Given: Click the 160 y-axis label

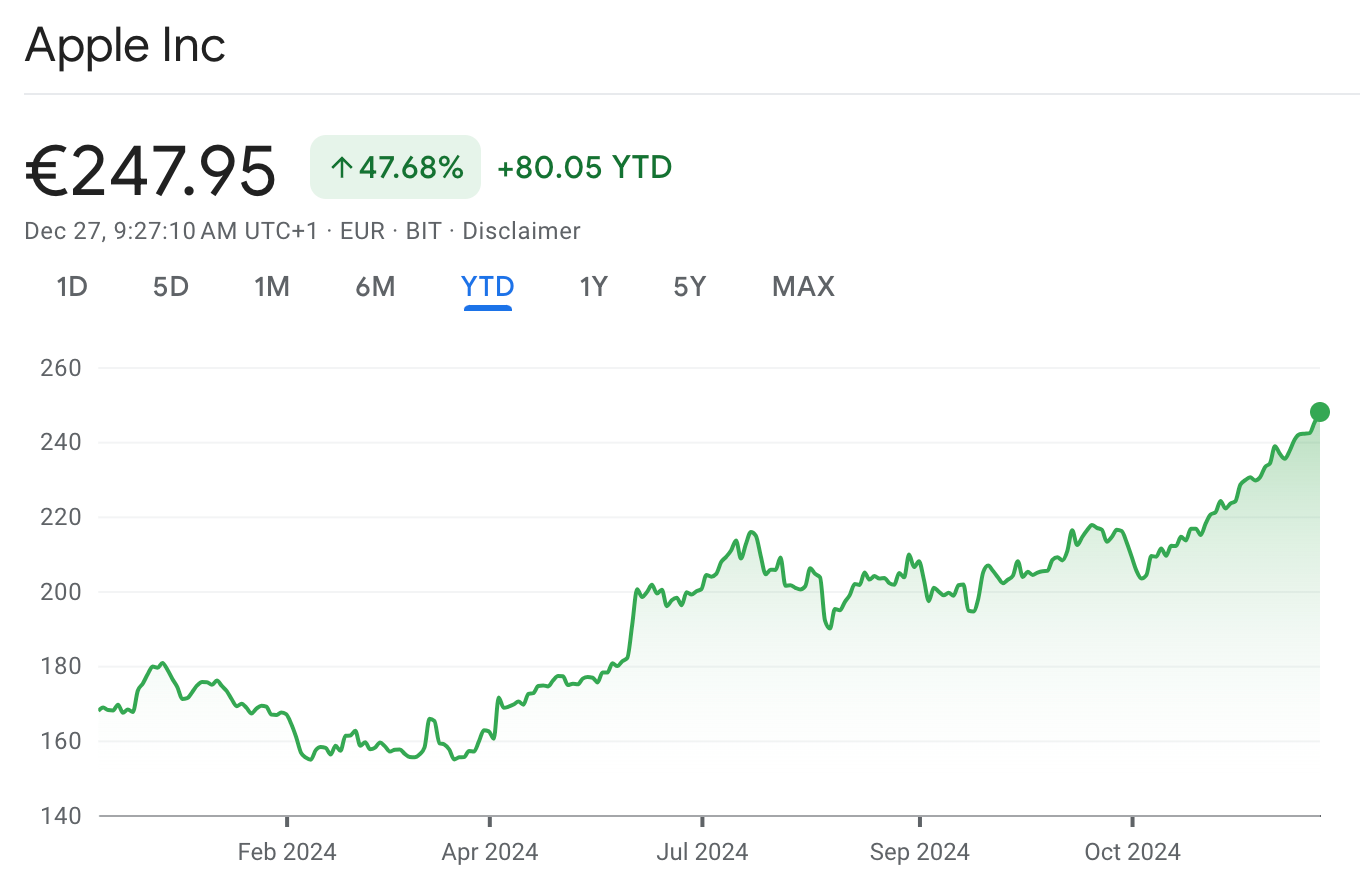Looking at the screenshot, I should [61, 741].
